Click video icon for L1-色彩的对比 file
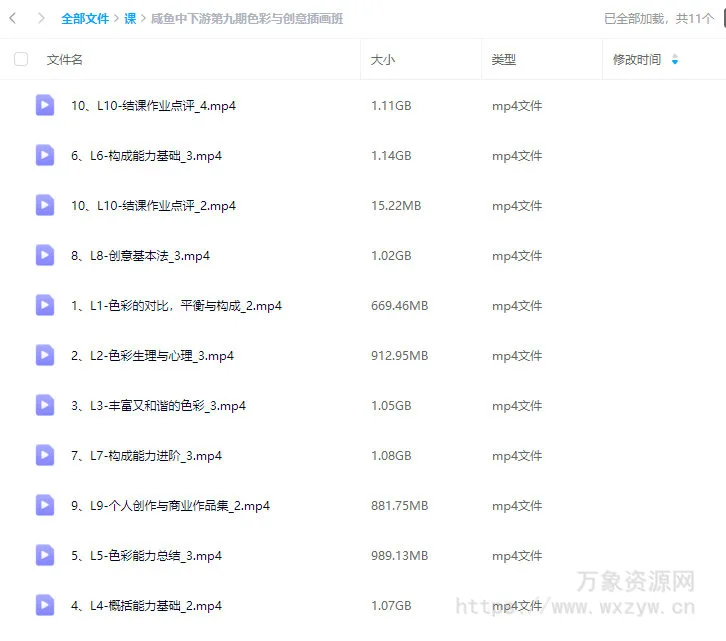The width and height of the screenshot is (726, 641). pyautogui.click(x=45, y=305)
